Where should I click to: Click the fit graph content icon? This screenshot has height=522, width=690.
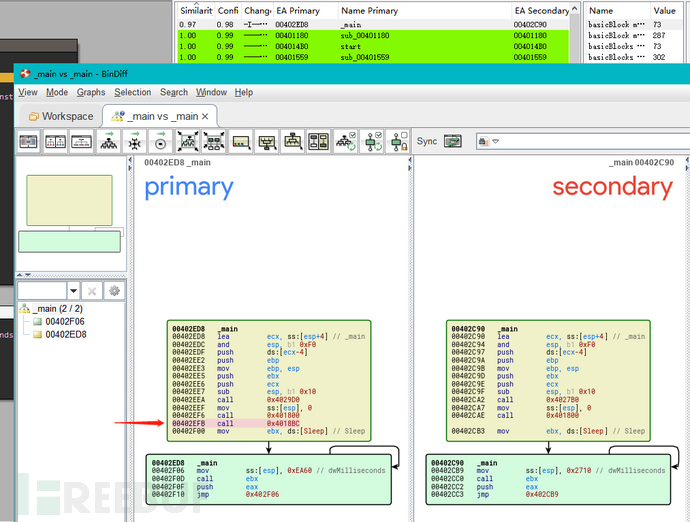[x=187, y=142]
